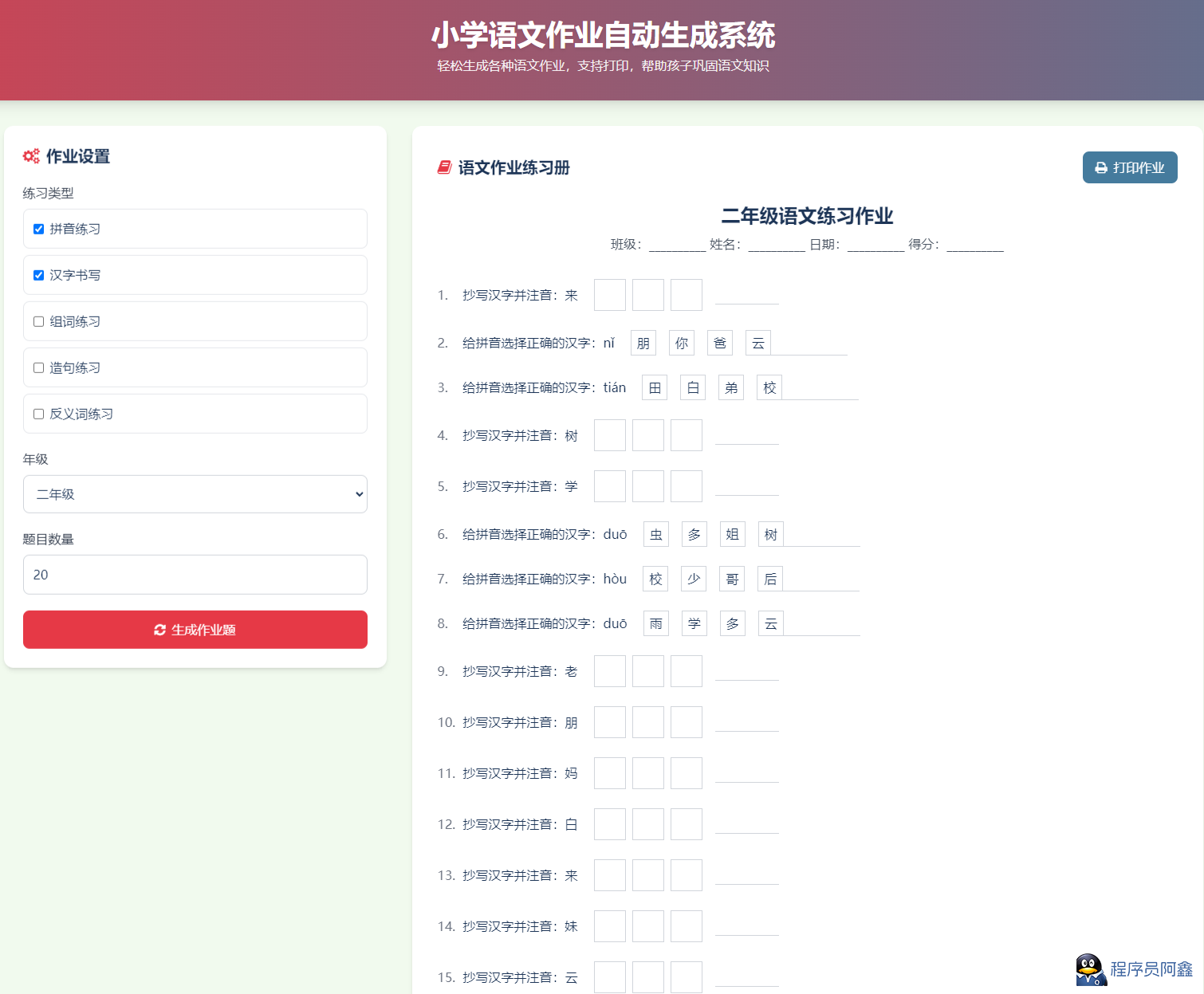
Task: Select character 你 in question 2
Action: coord(682,343)
